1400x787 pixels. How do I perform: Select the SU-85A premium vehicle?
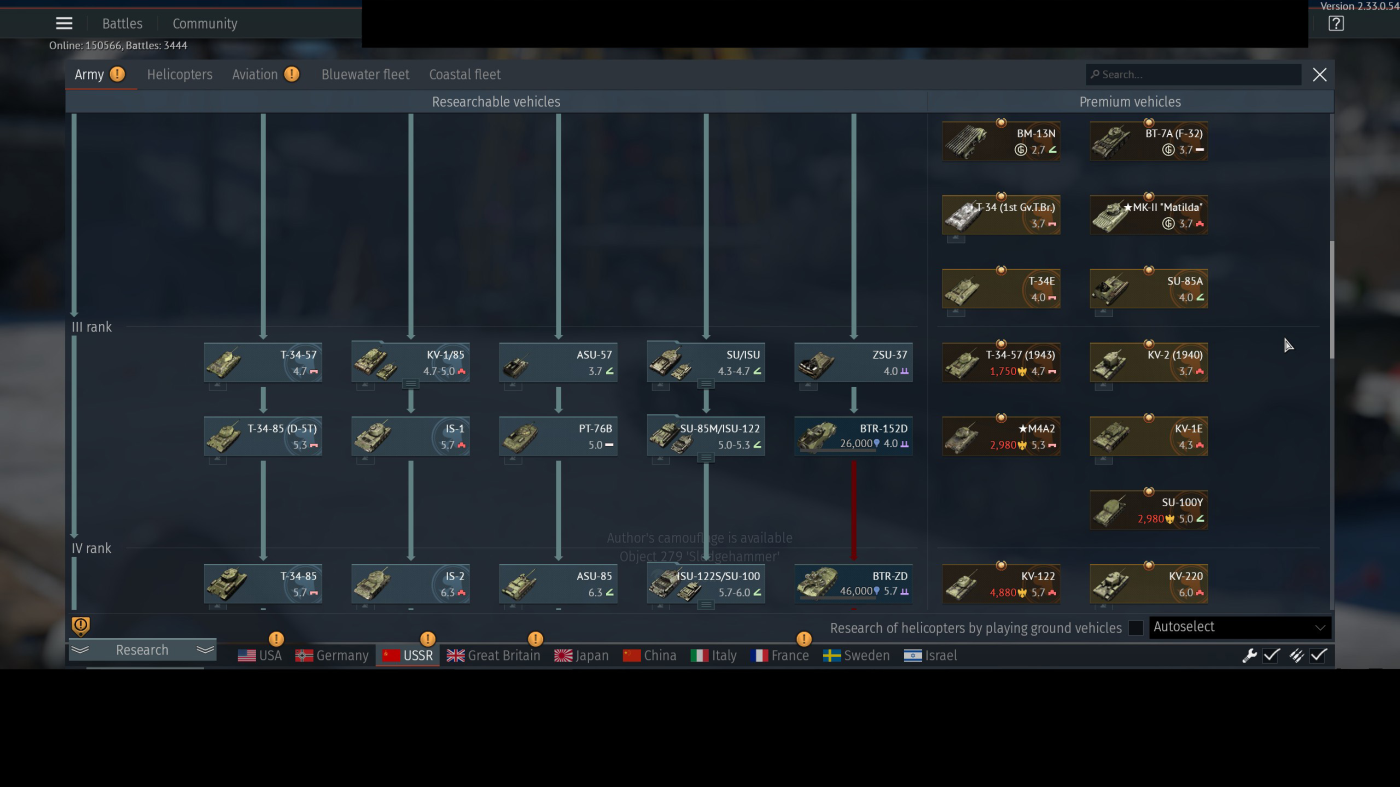[x=1149, y=289]
